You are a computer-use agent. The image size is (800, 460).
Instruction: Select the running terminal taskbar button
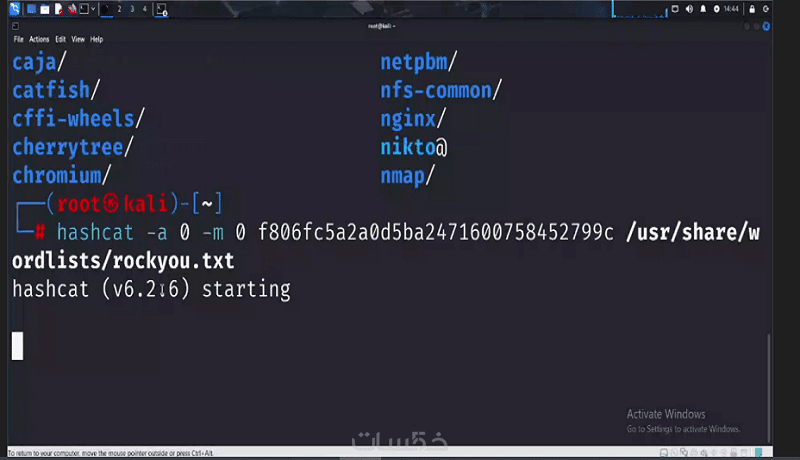[161, 9]
